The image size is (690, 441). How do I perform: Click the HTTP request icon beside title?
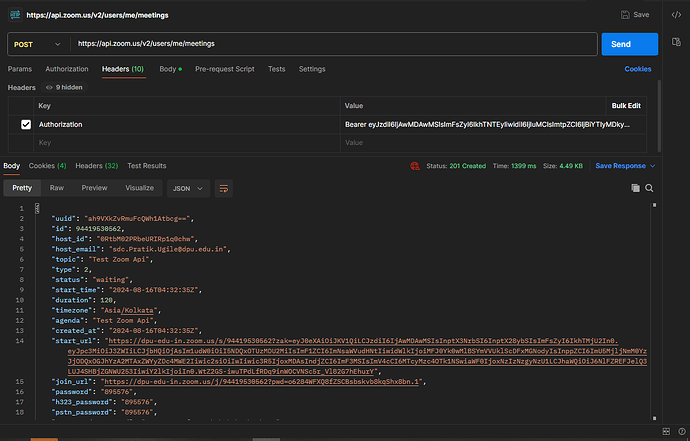click(x=17, y=15)
